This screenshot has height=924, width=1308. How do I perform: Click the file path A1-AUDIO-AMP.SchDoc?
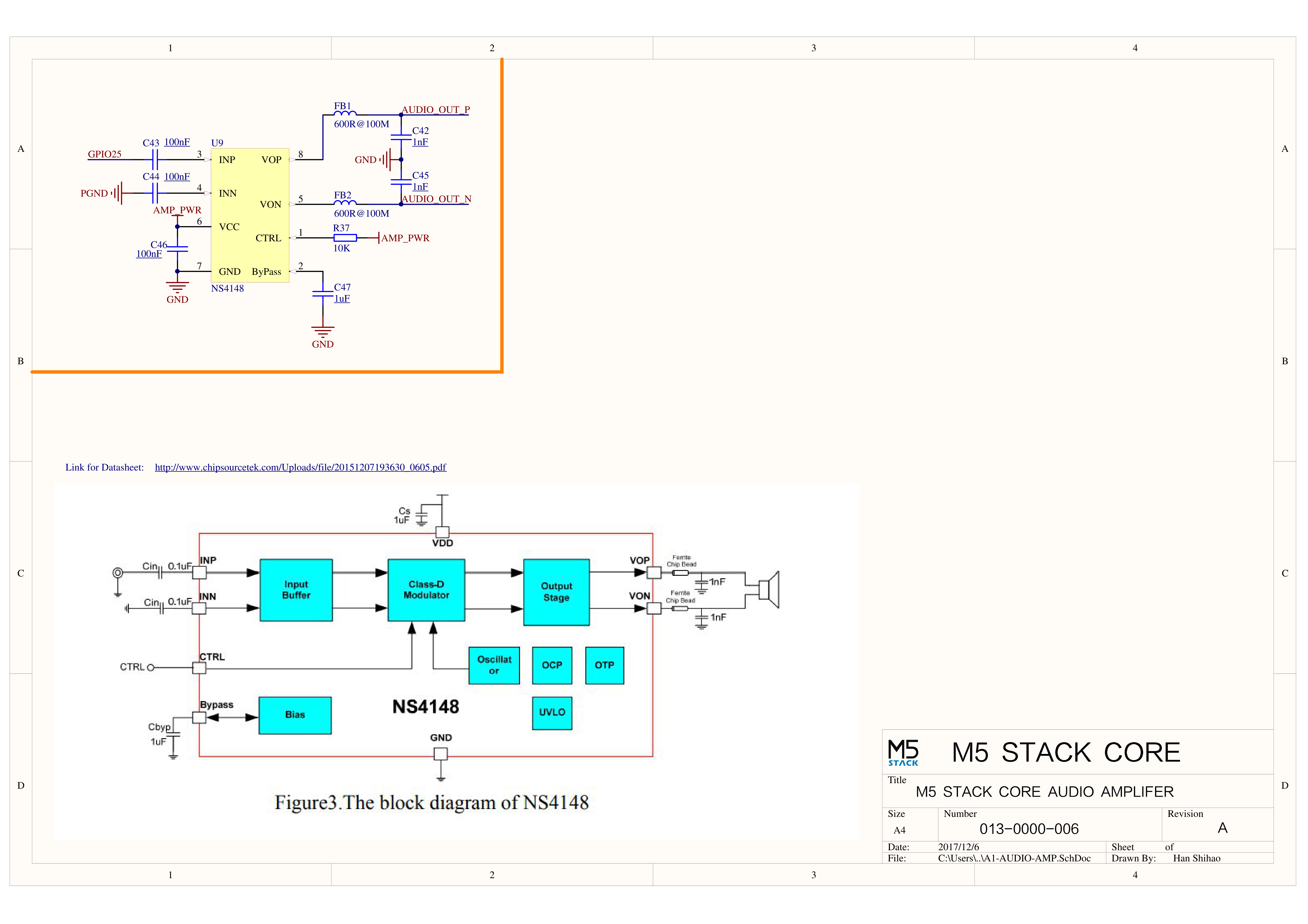click(x=1014, y=858)
